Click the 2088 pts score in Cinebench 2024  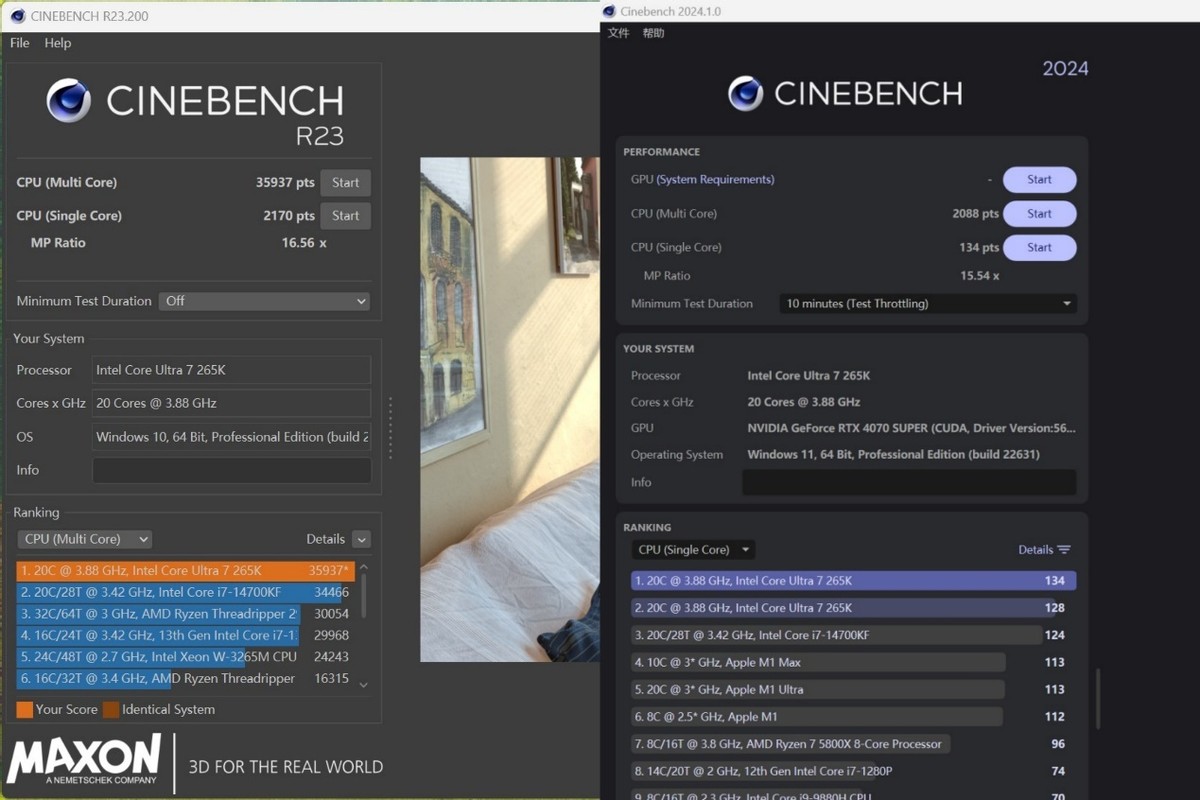[x=975, y=214]
